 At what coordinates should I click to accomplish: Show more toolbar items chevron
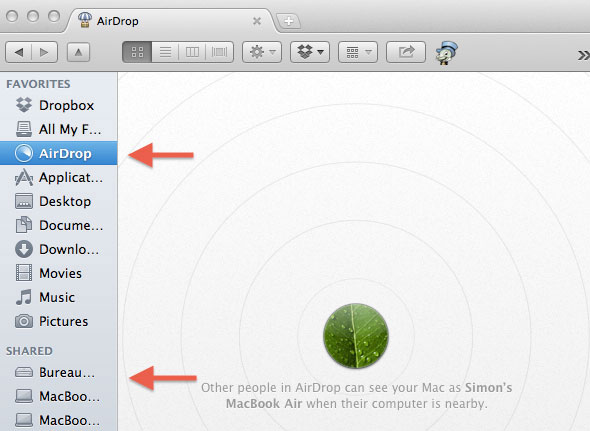click(x=583, y=55)
